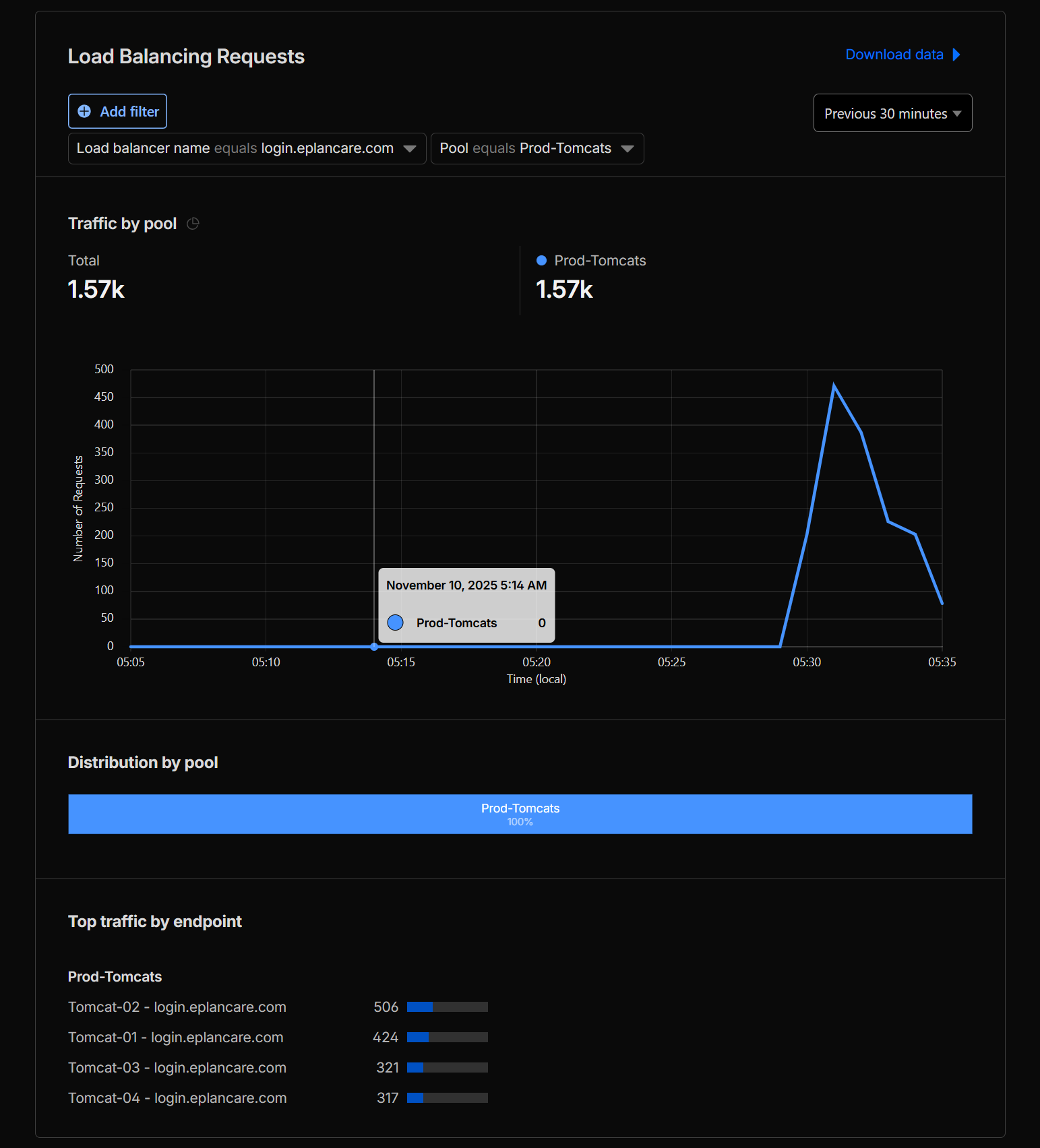Click the Number of Requests axis title
This screenshot has height=1148, width=1040.
[78, 509]
